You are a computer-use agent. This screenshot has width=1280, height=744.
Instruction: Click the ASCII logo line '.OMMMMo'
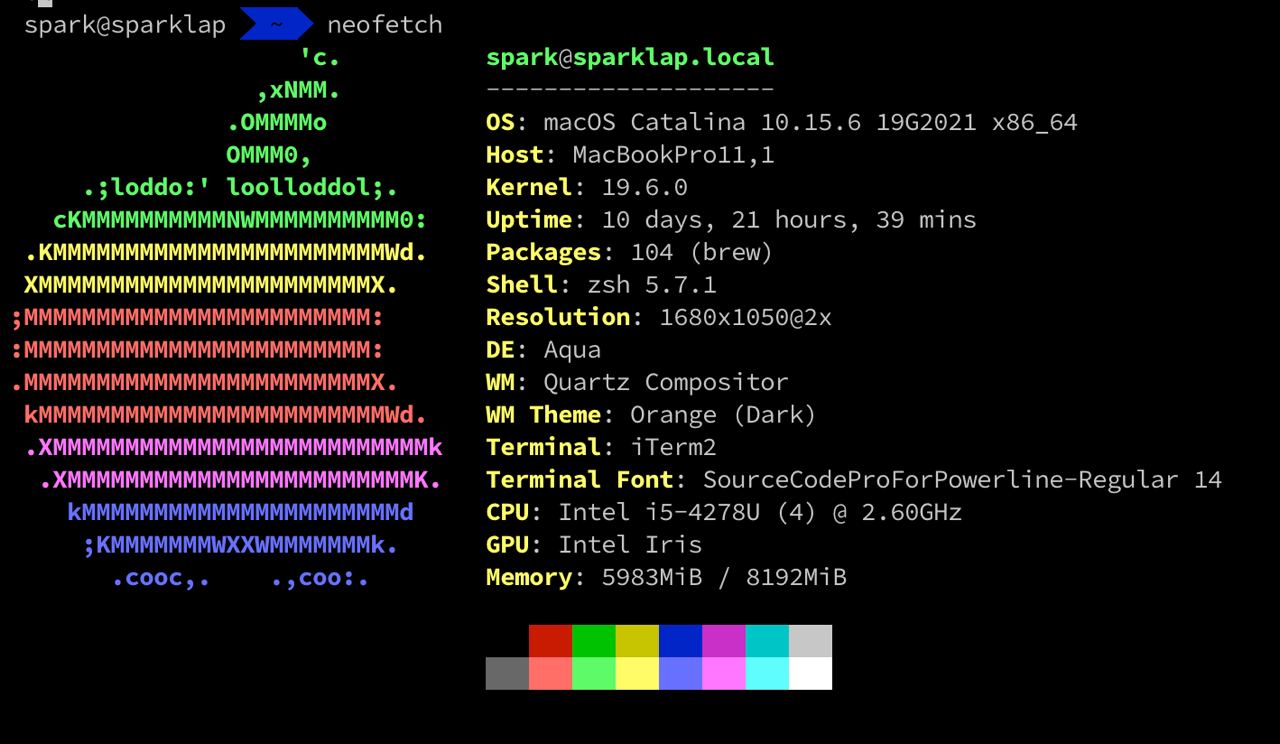click(276, 122)
